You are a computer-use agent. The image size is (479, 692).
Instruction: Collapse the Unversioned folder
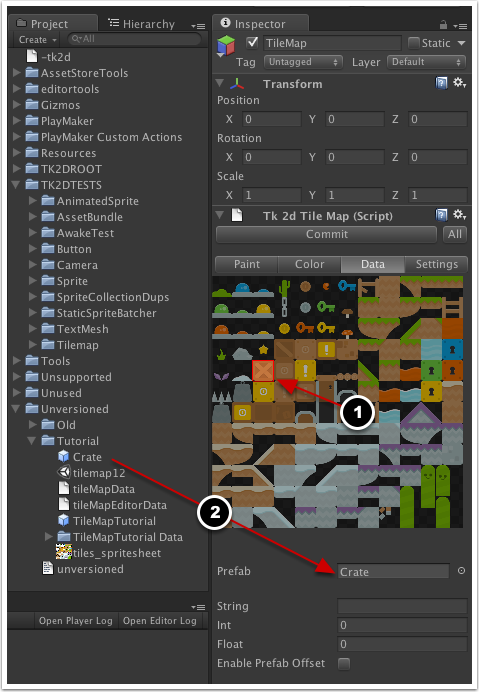pyautogui.click(x=16, y=408)
